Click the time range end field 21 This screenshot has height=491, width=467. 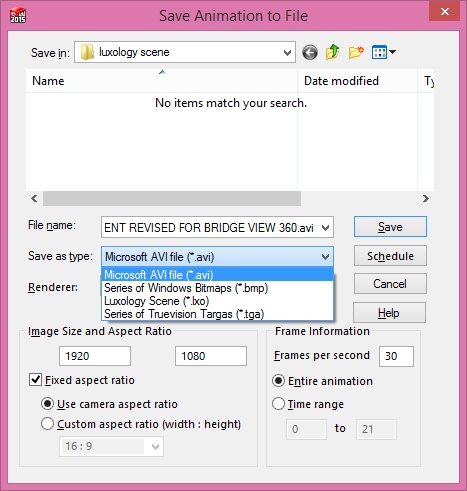pos(376,429)
